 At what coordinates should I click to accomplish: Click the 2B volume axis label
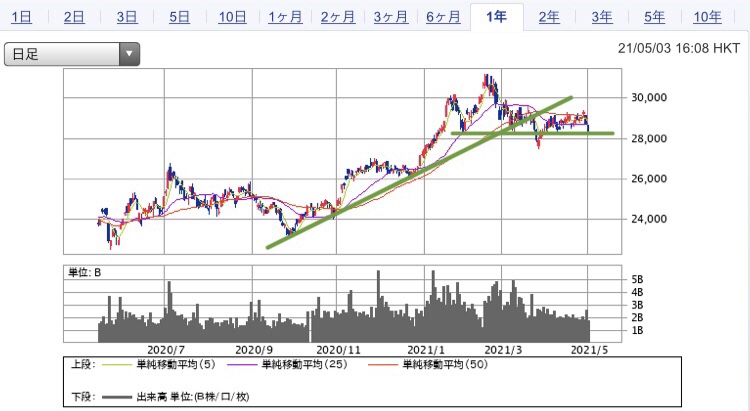(637, 317)
